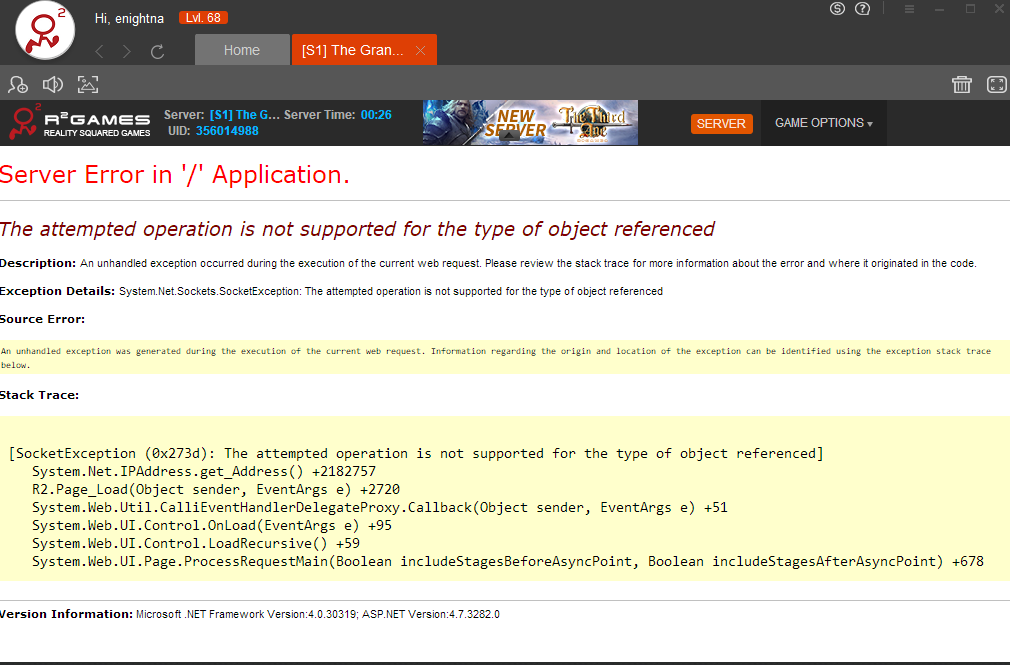Take a screenshot with the picture icon
The image size is (1010, 665).
[x=88, y=85]
